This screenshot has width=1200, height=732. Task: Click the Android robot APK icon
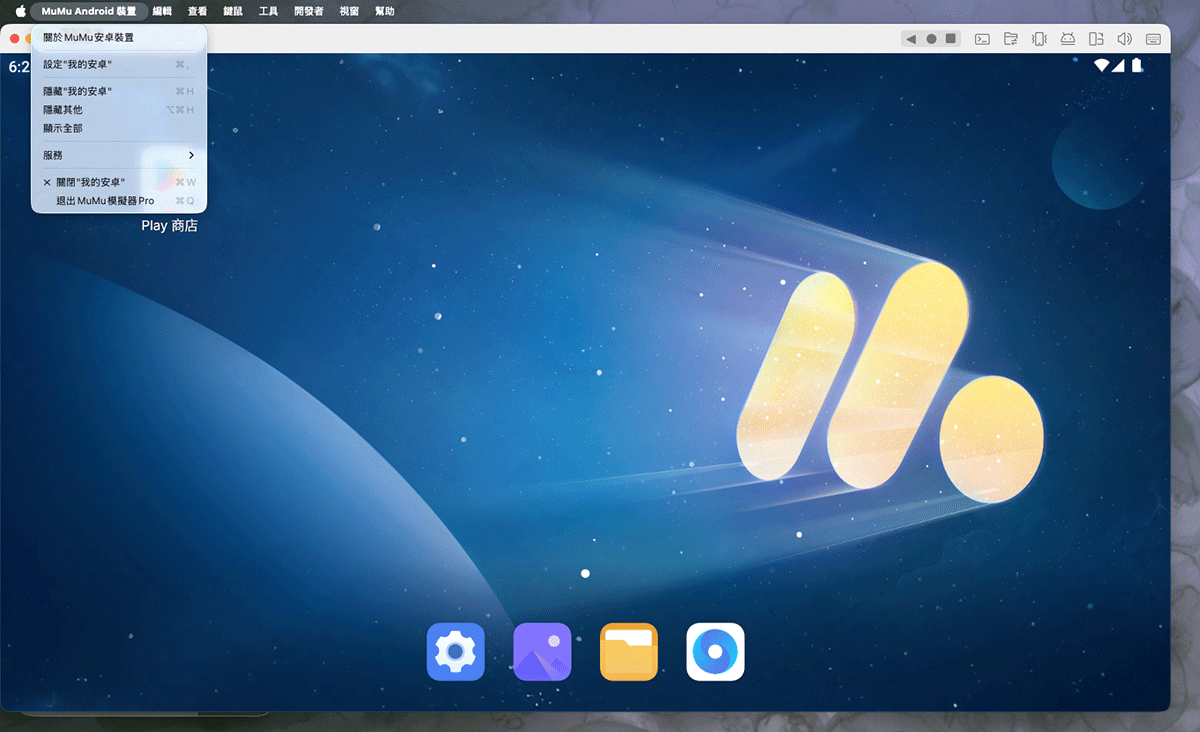click(x=1067, y=39)
